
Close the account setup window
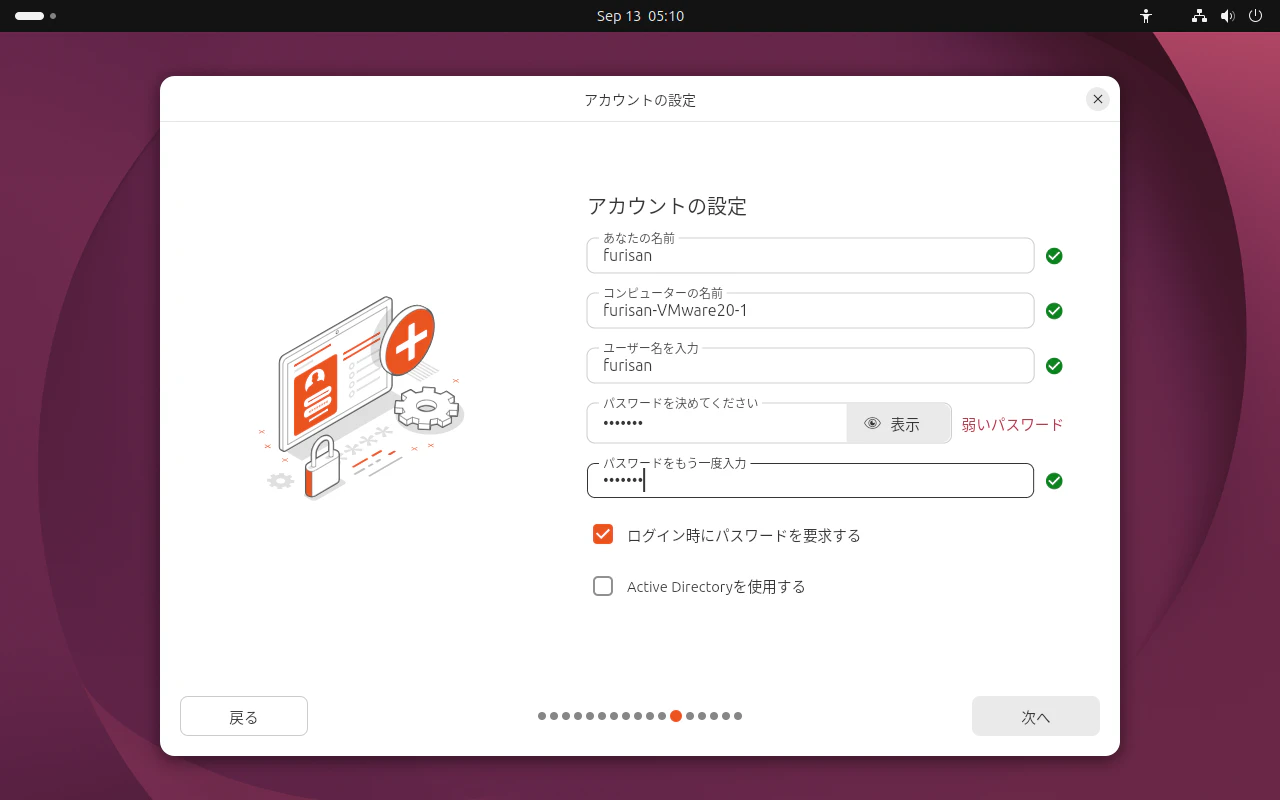[1098, 99]
